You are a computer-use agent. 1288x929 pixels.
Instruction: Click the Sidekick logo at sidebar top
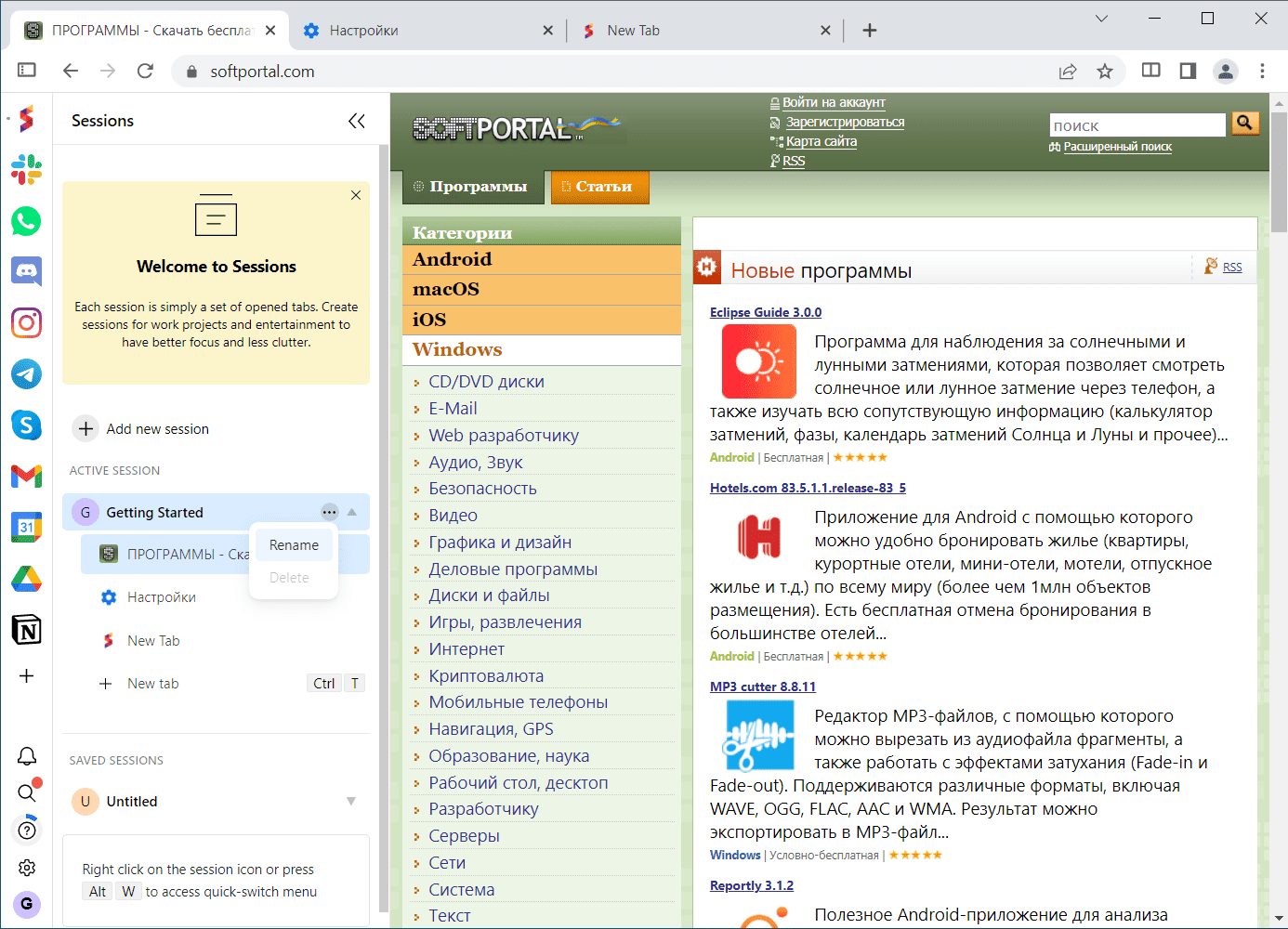(26, 118)
